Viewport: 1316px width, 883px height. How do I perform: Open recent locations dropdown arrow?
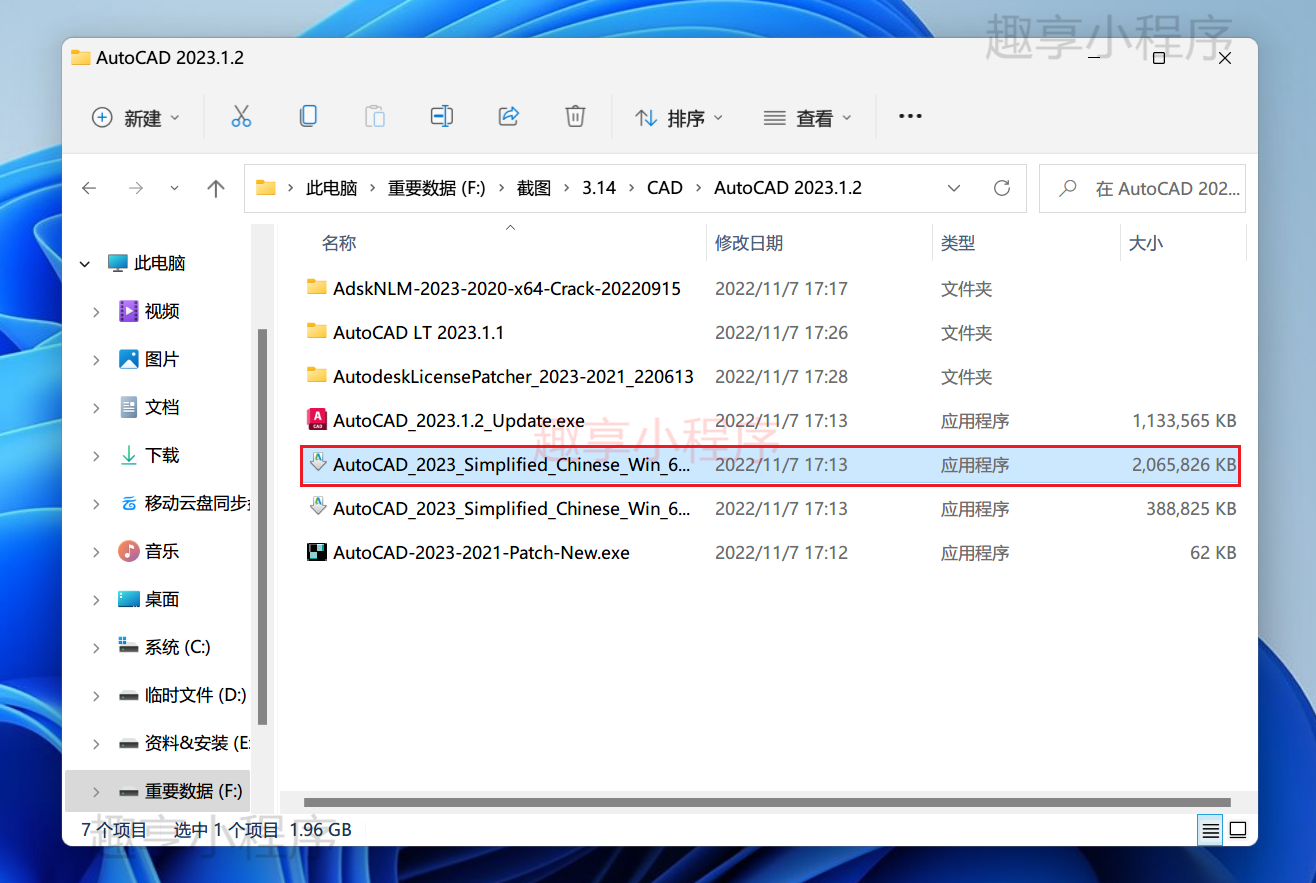[x=175, y=188]
